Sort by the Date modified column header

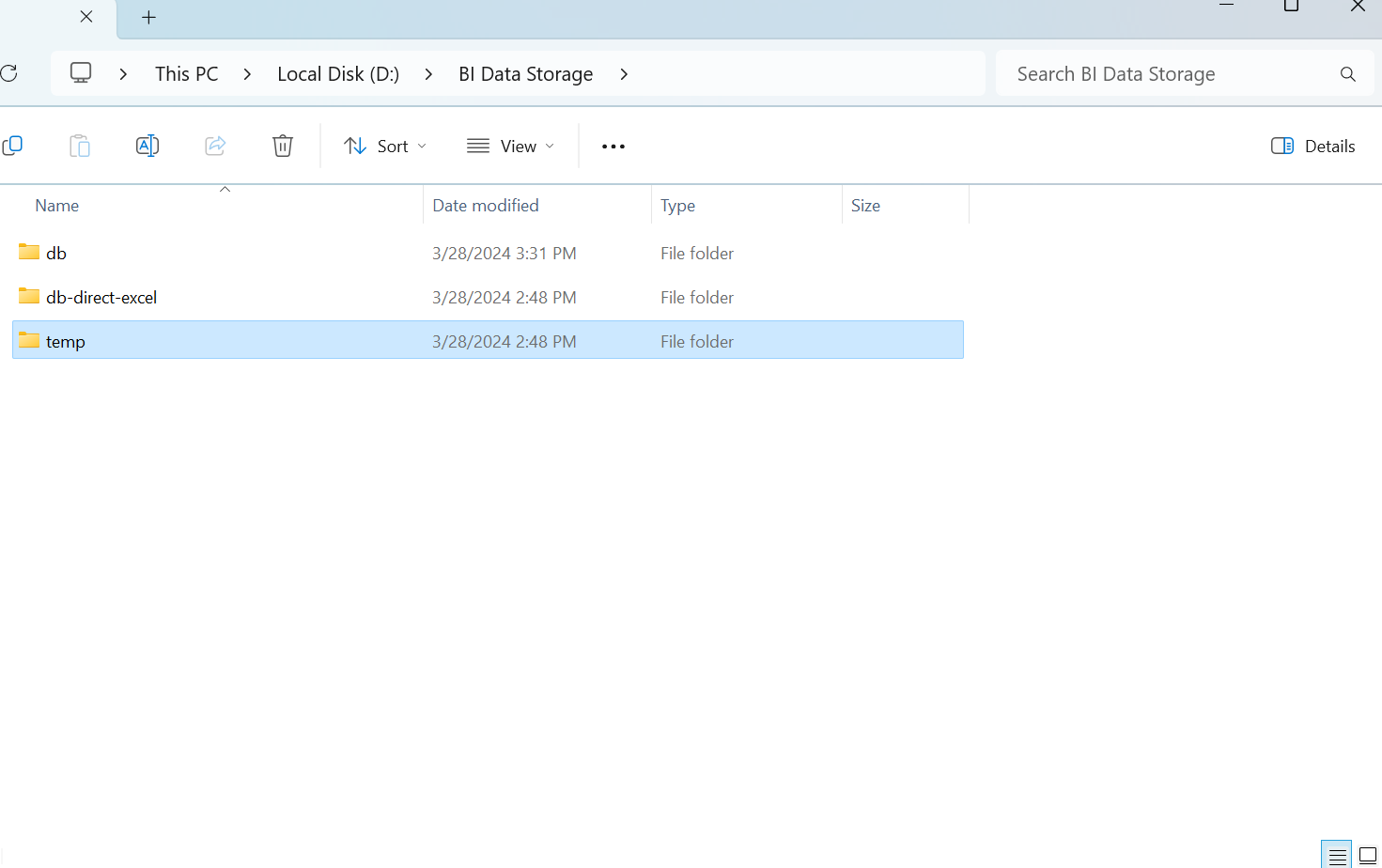coord(486,205)
